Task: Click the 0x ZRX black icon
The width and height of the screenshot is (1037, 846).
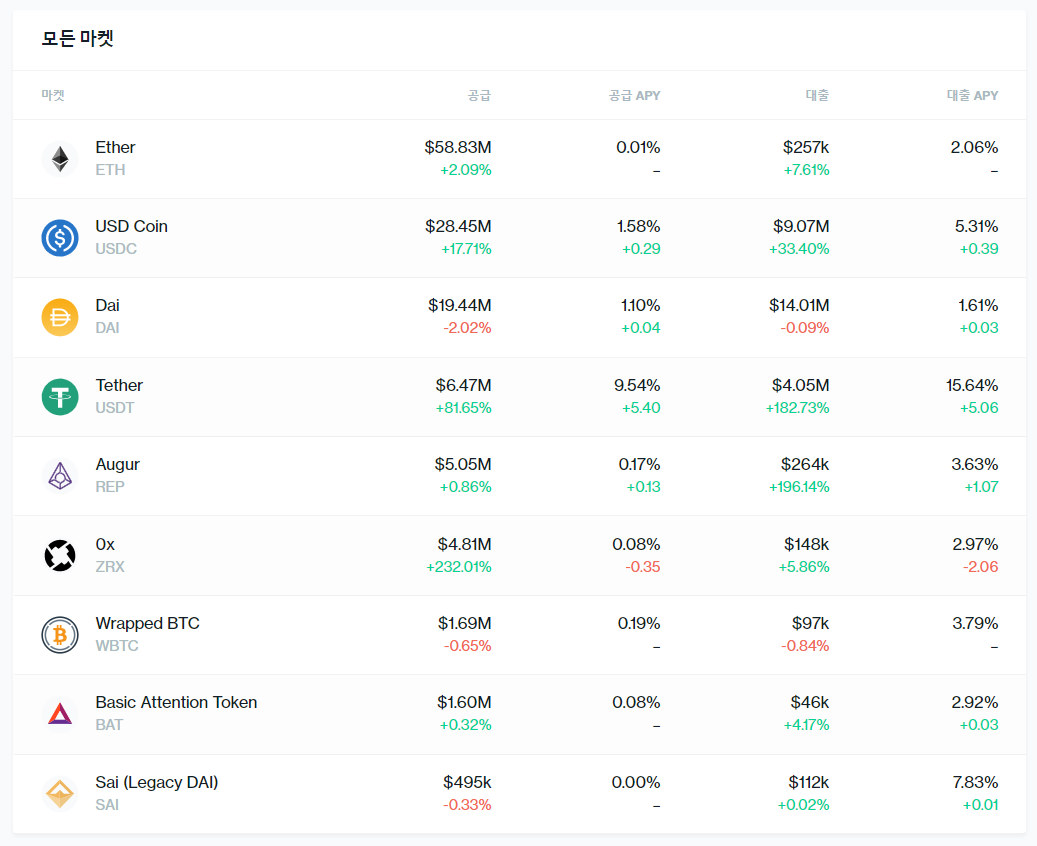Action: tap(60, 556)
